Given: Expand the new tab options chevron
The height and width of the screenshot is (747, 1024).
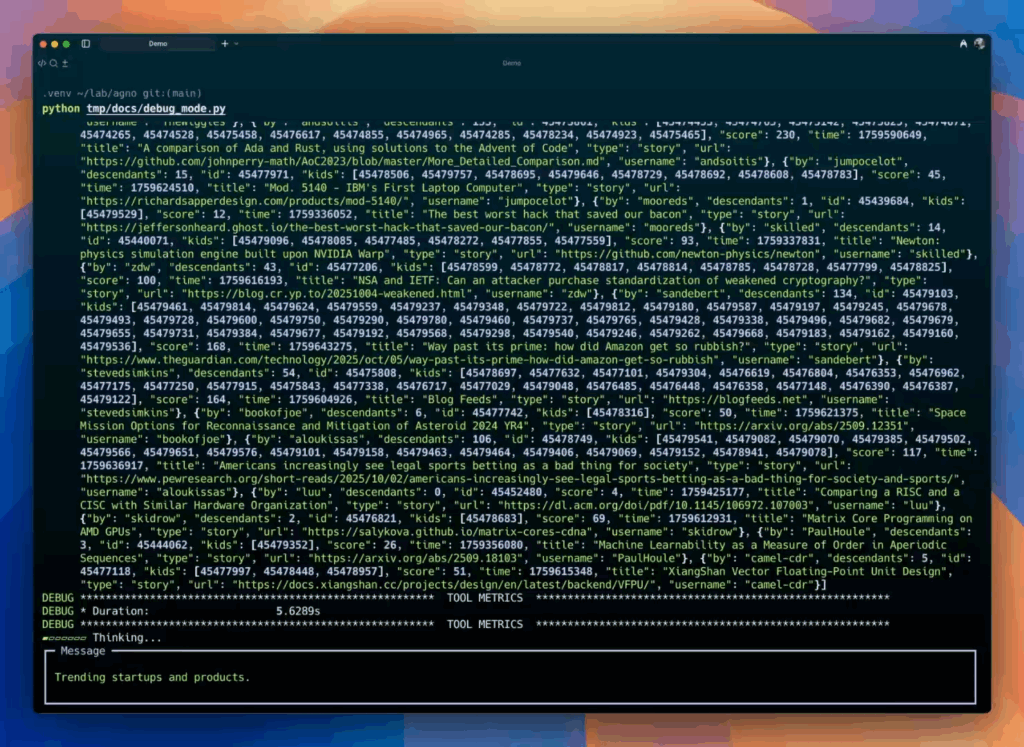Looking at the screenshot, I should point(235,44).
